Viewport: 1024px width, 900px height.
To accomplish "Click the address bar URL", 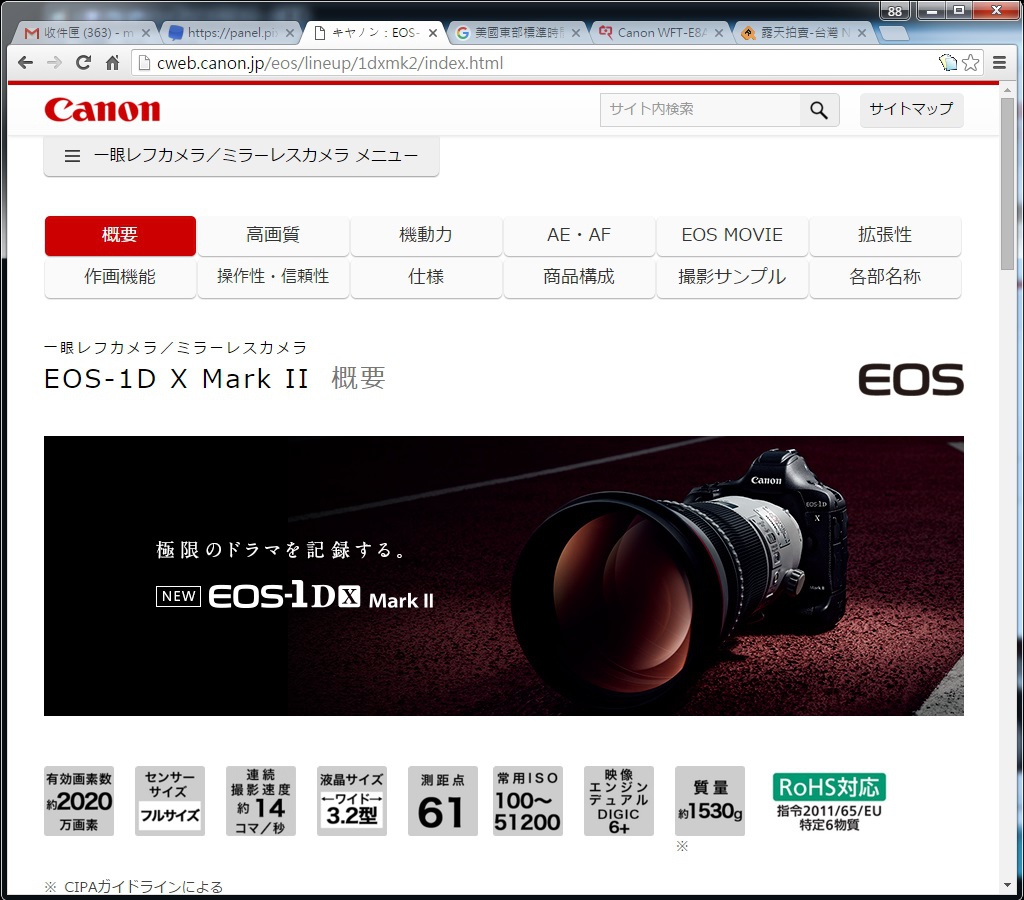I will [330, 63].
